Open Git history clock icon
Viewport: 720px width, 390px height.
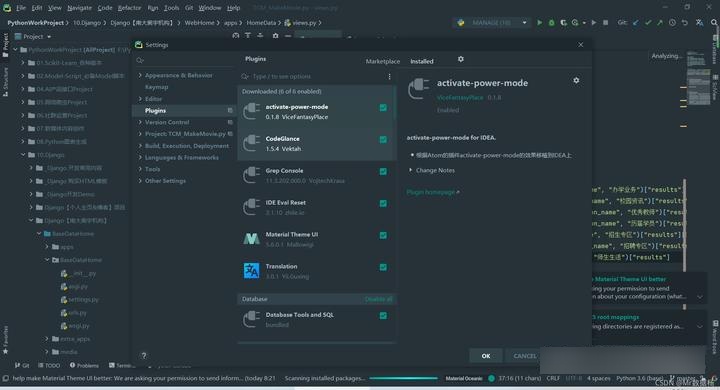click(672, 23)
